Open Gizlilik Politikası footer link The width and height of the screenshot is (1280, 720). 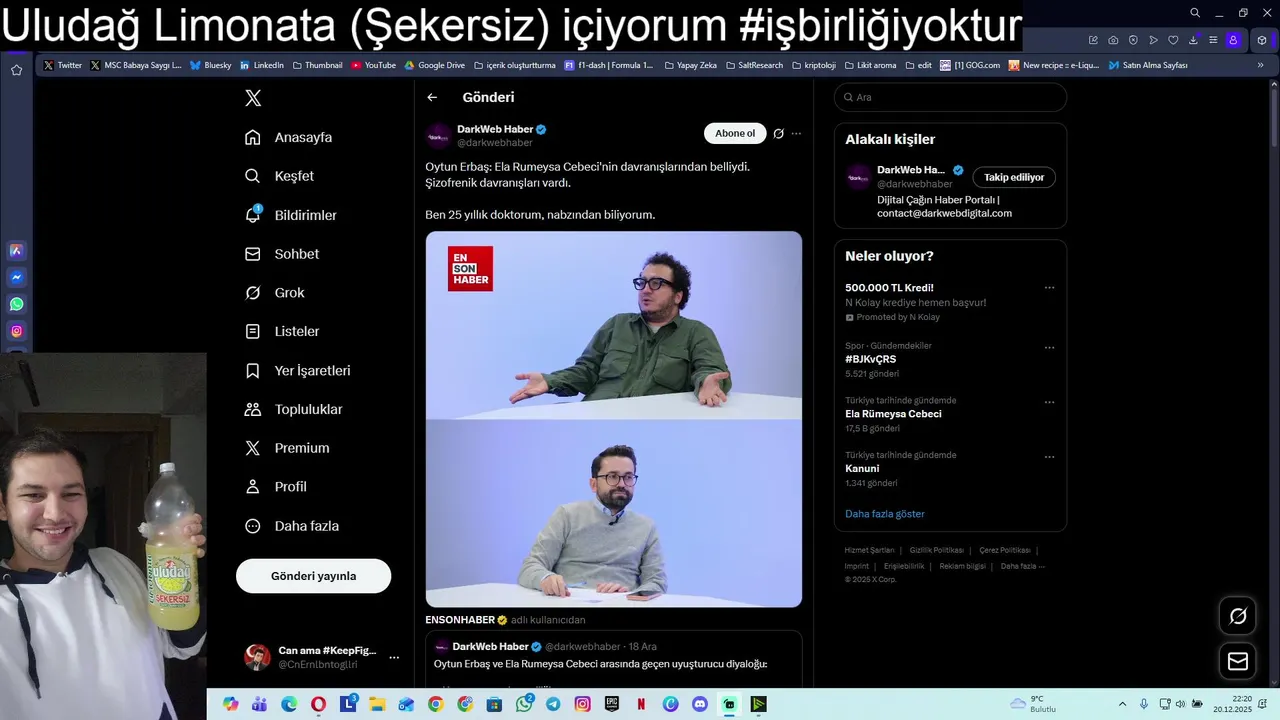[937, 550]
